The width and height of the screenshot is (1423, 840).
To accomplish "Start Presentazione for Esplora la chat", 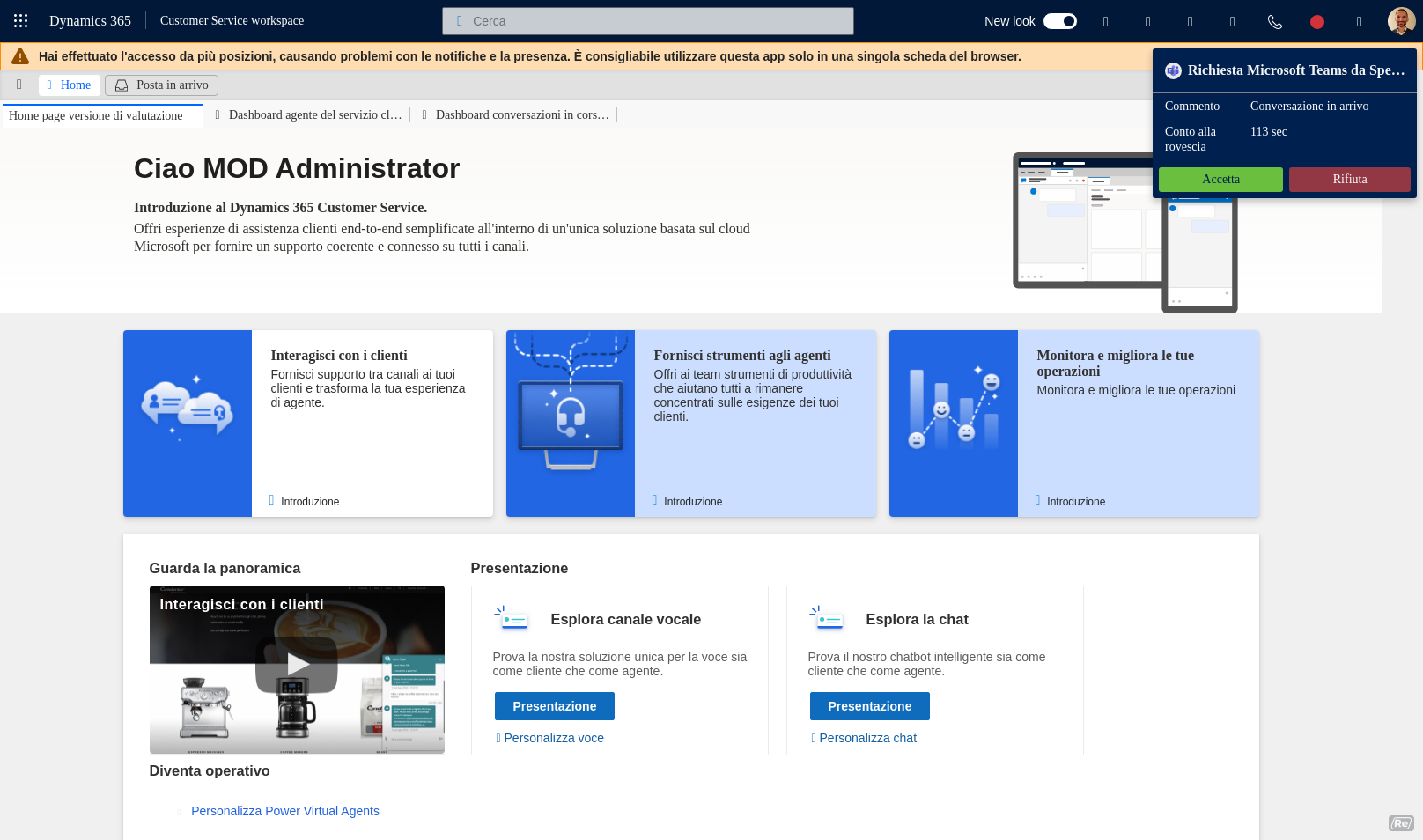I will 870,706.
